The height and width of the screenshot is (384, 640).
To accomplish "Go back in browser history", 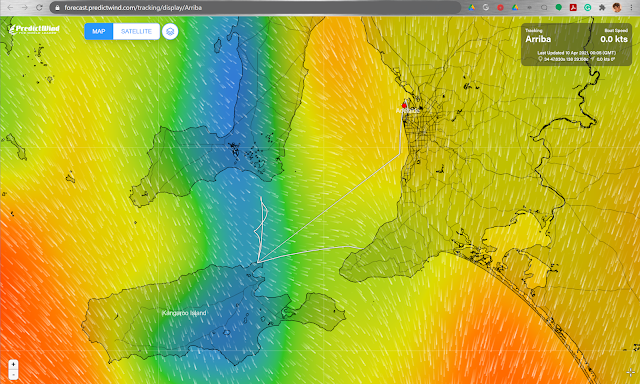I will pos(11,7).
